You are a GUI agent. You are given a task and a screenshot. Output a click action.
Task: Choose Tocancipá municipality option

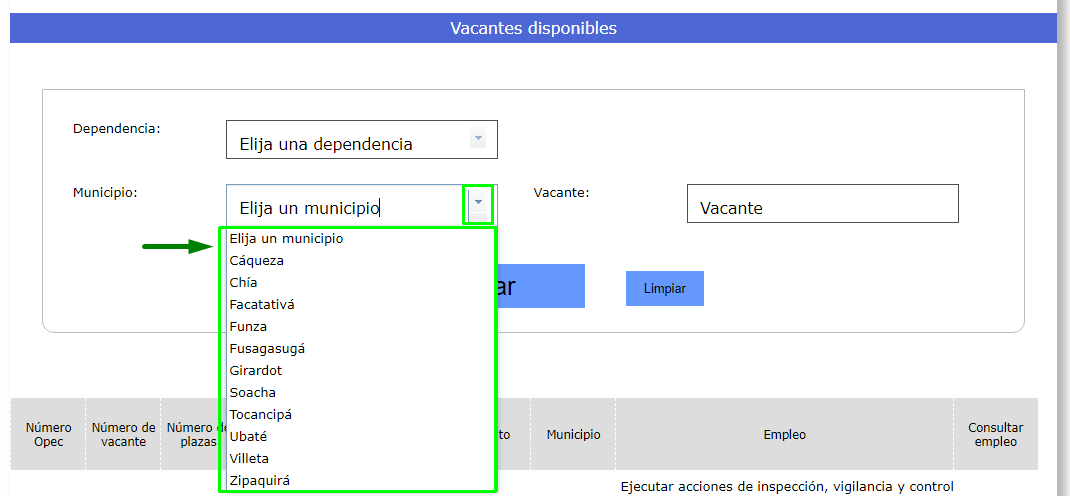pos(261,415)
